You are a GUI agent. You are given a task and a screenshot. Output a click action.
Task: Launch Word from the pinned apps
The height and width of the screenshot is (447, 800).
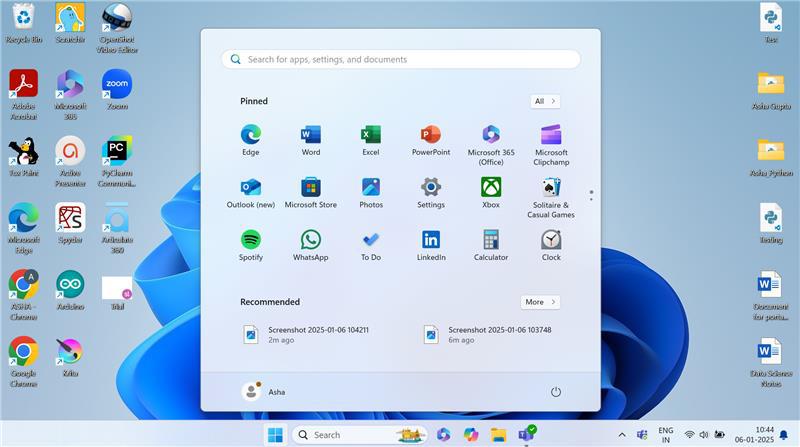pos(311,140)
